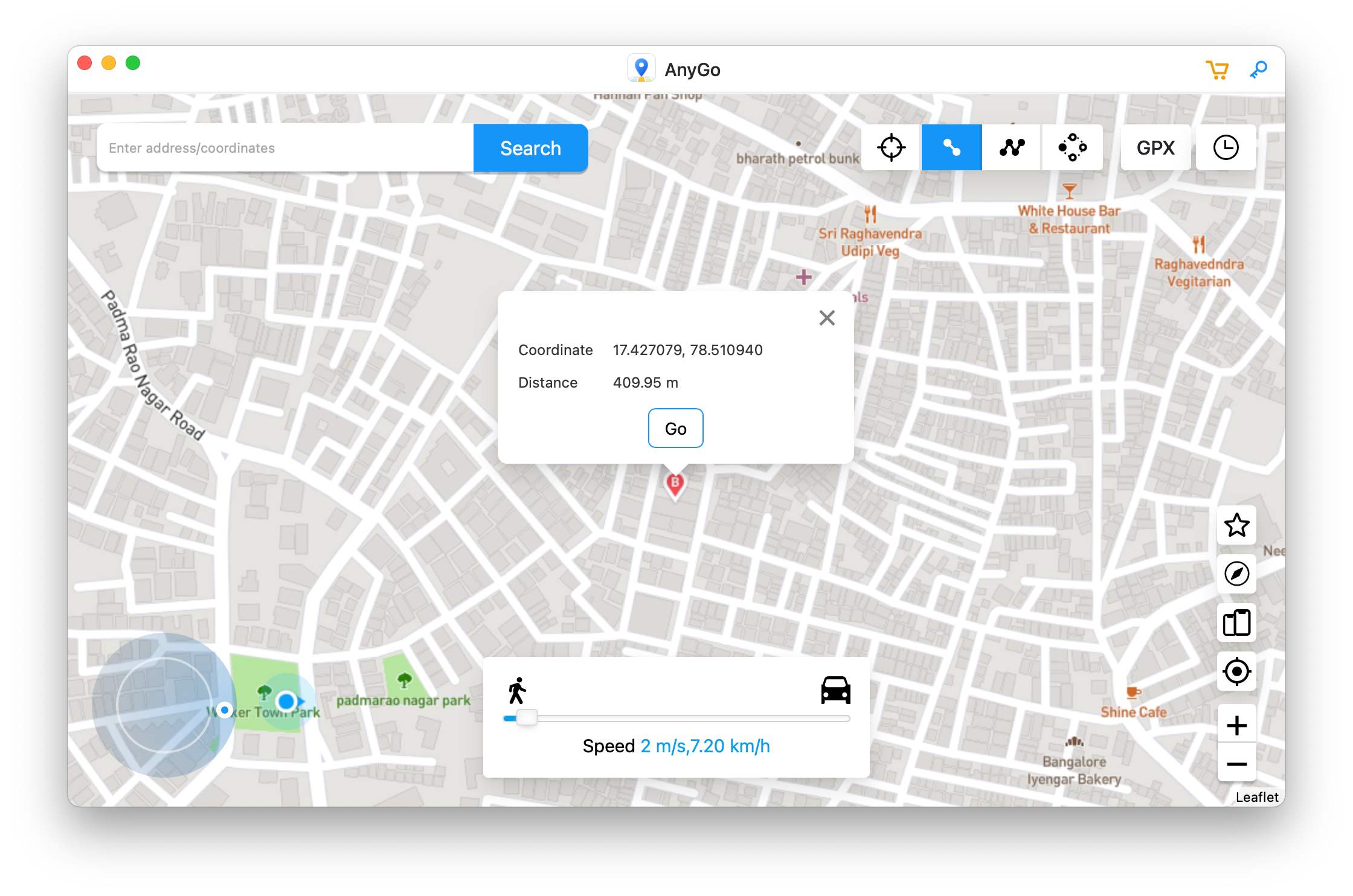Viewport: 1353px width, 896px height.
Task: Open the GPX import option
Action: pyautogui.click(x=1155, y=147)
